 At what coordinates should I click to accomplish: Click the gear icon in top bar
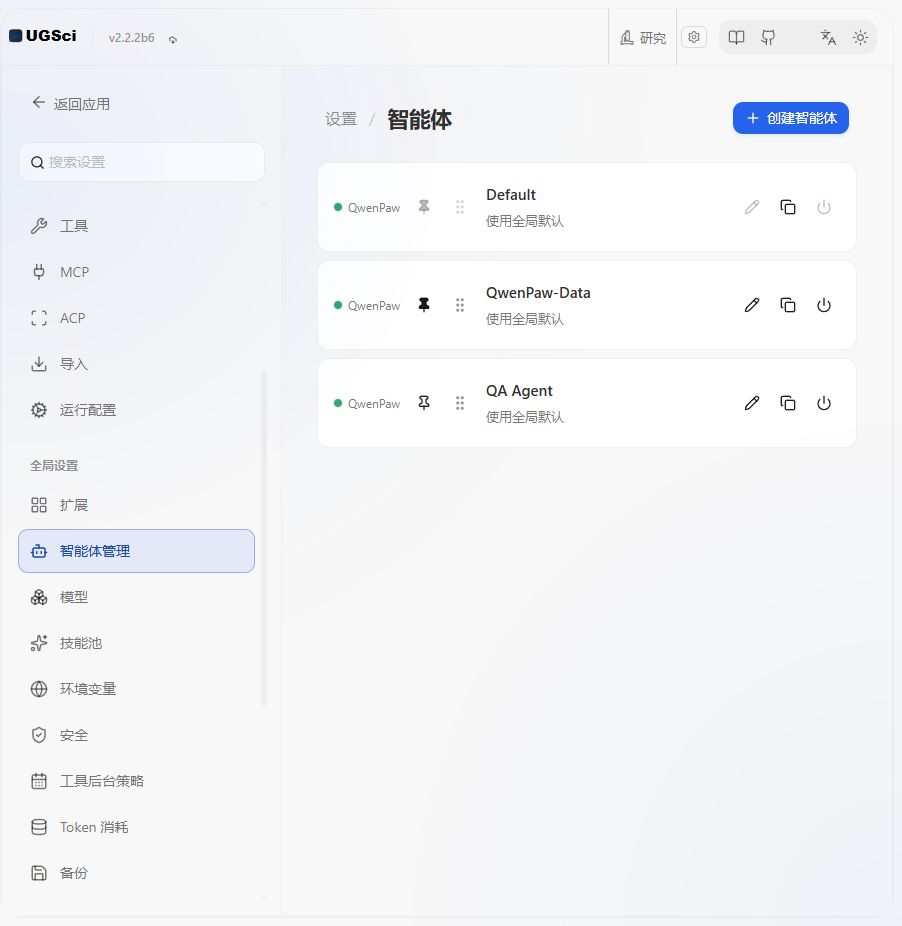pos(694,38)
